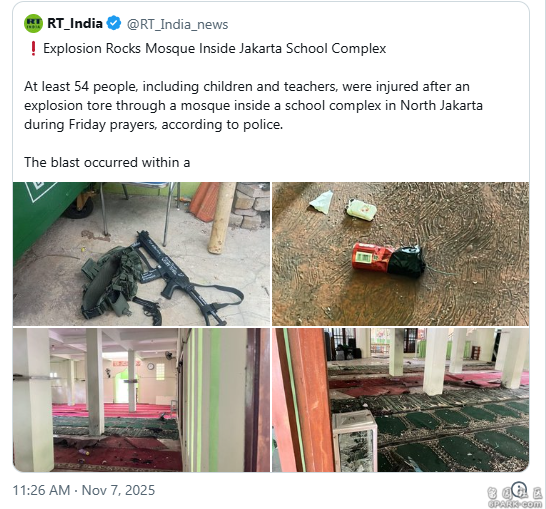Open the rifle and vest photo
The height and width of the screenshot is (509, 546).
tap(141, 254)
